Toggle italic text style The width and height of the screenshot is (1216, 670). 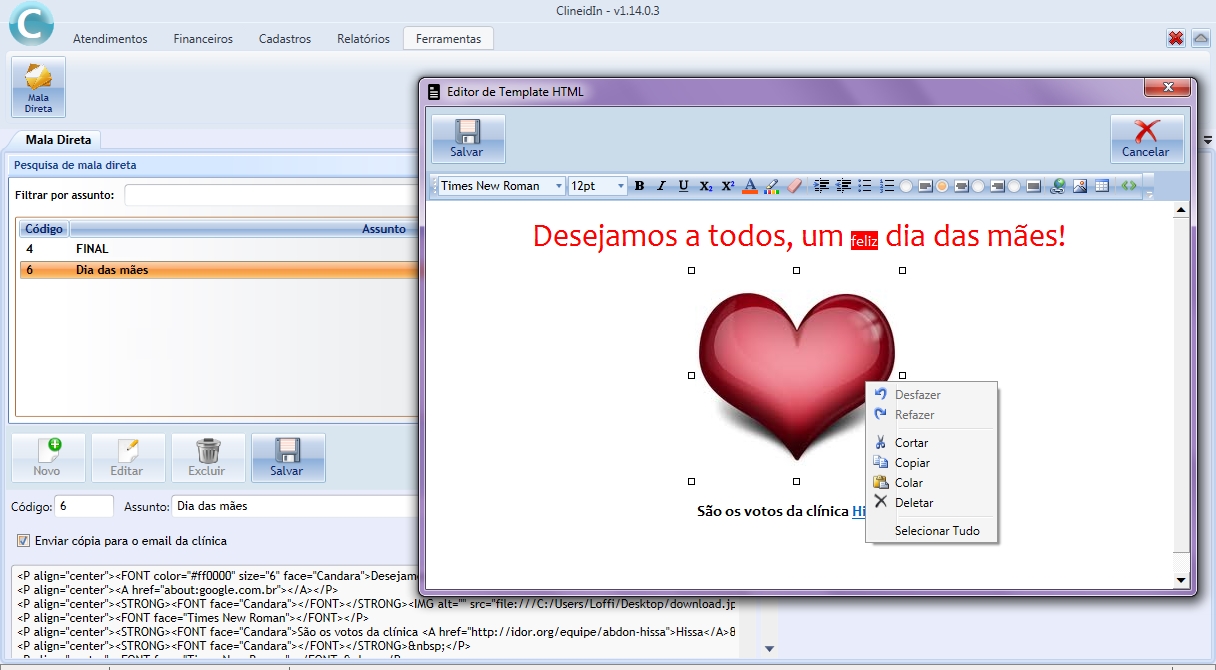[660, 186]
